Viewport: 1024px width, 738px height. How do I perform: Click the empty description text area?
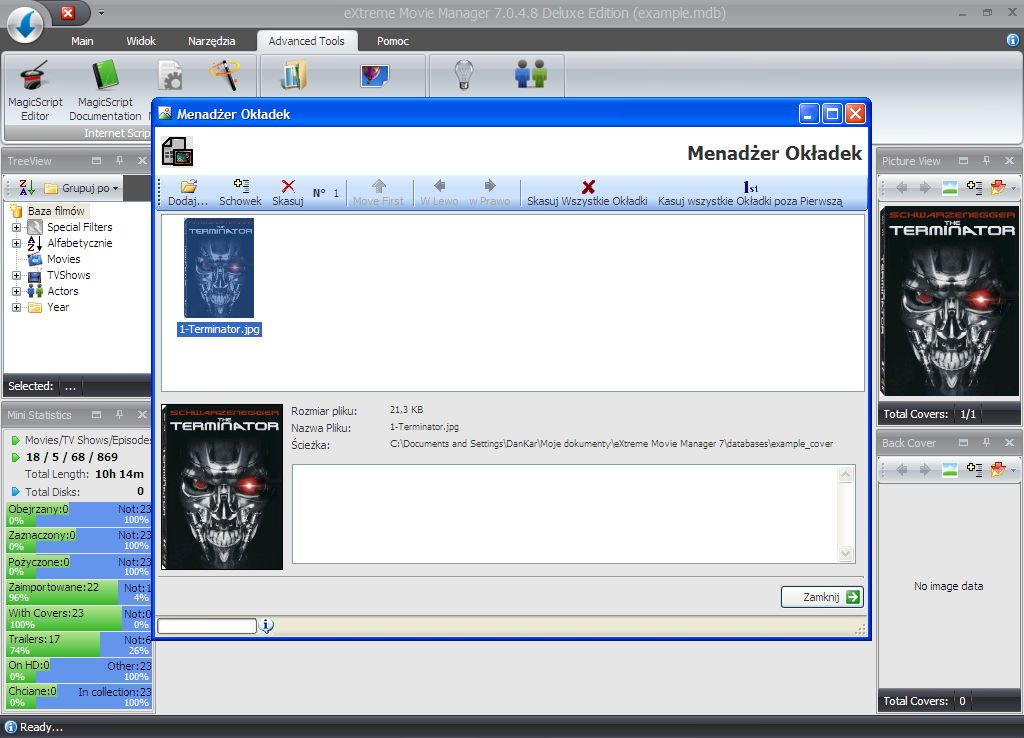pyautogui.click(x=565, y=513)
